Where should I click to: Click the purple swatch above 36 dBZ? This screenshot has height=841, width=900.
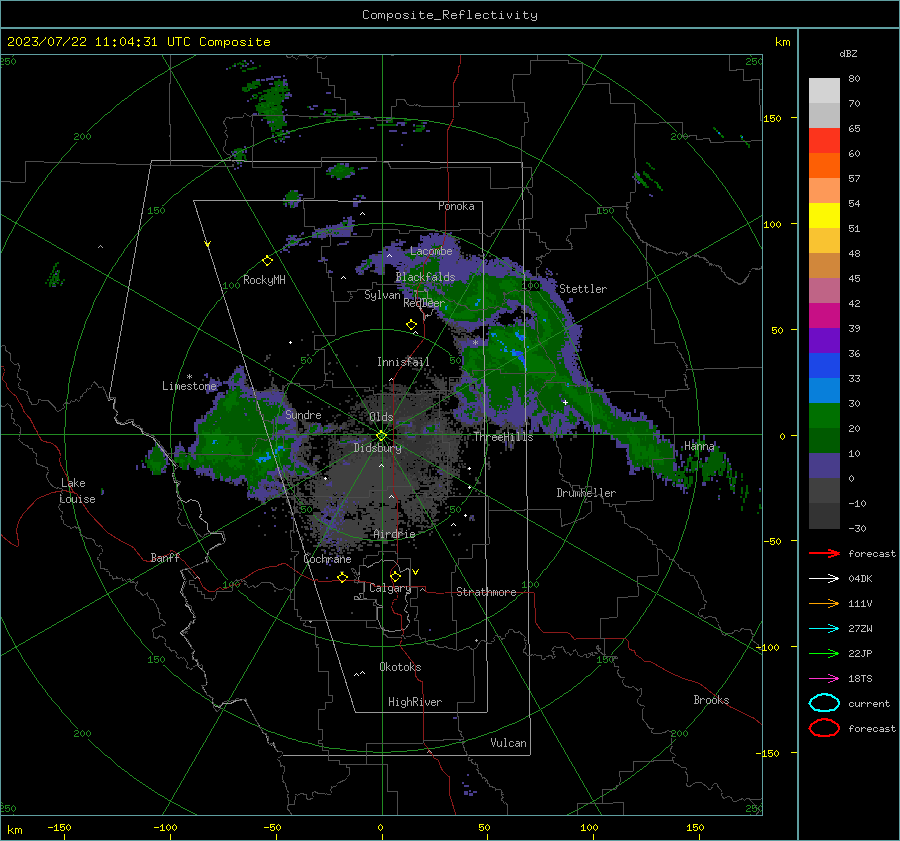point(824,340)
